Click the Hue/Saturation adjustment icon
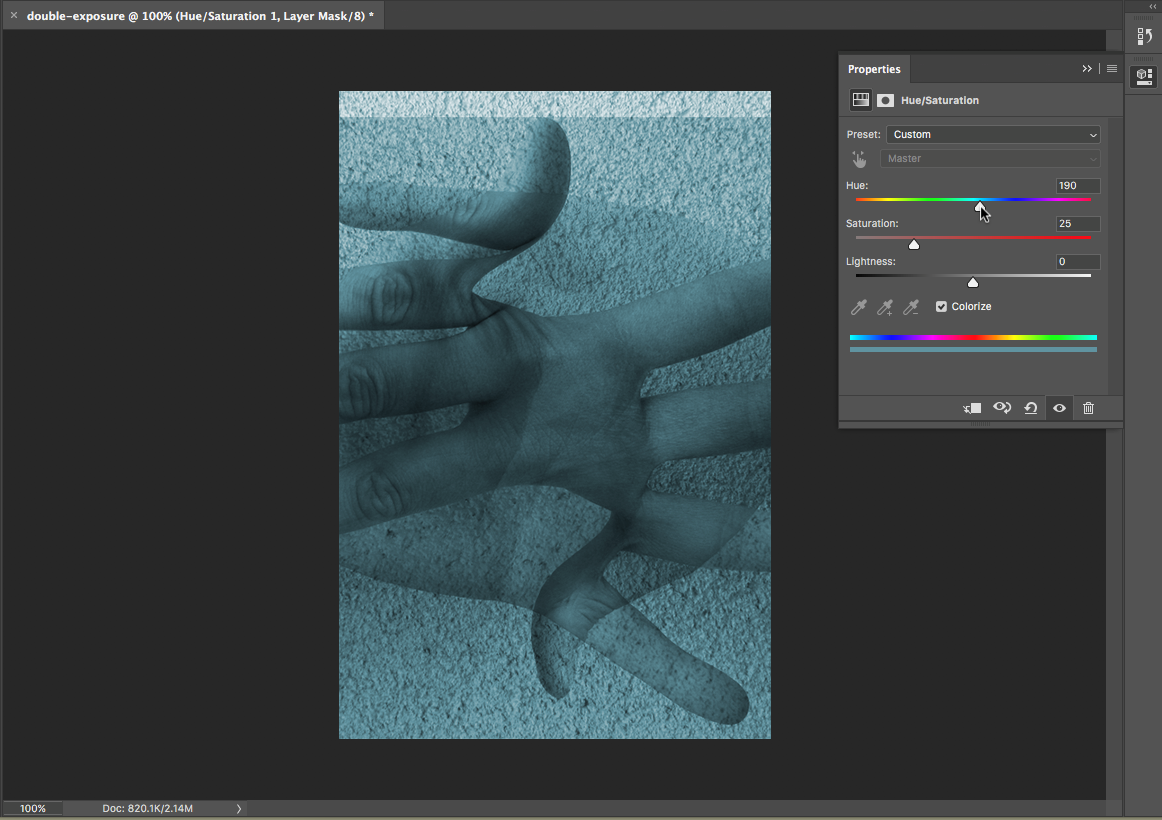Screen dimensions: 1162x820 860,100
